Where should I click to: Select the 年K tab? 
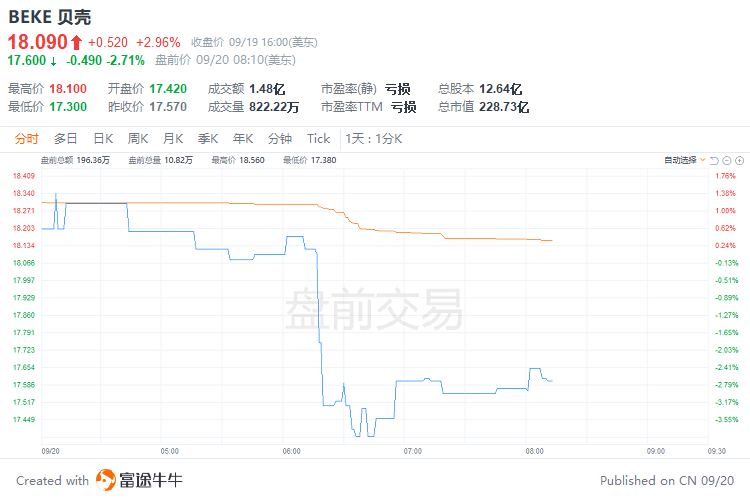243,139
